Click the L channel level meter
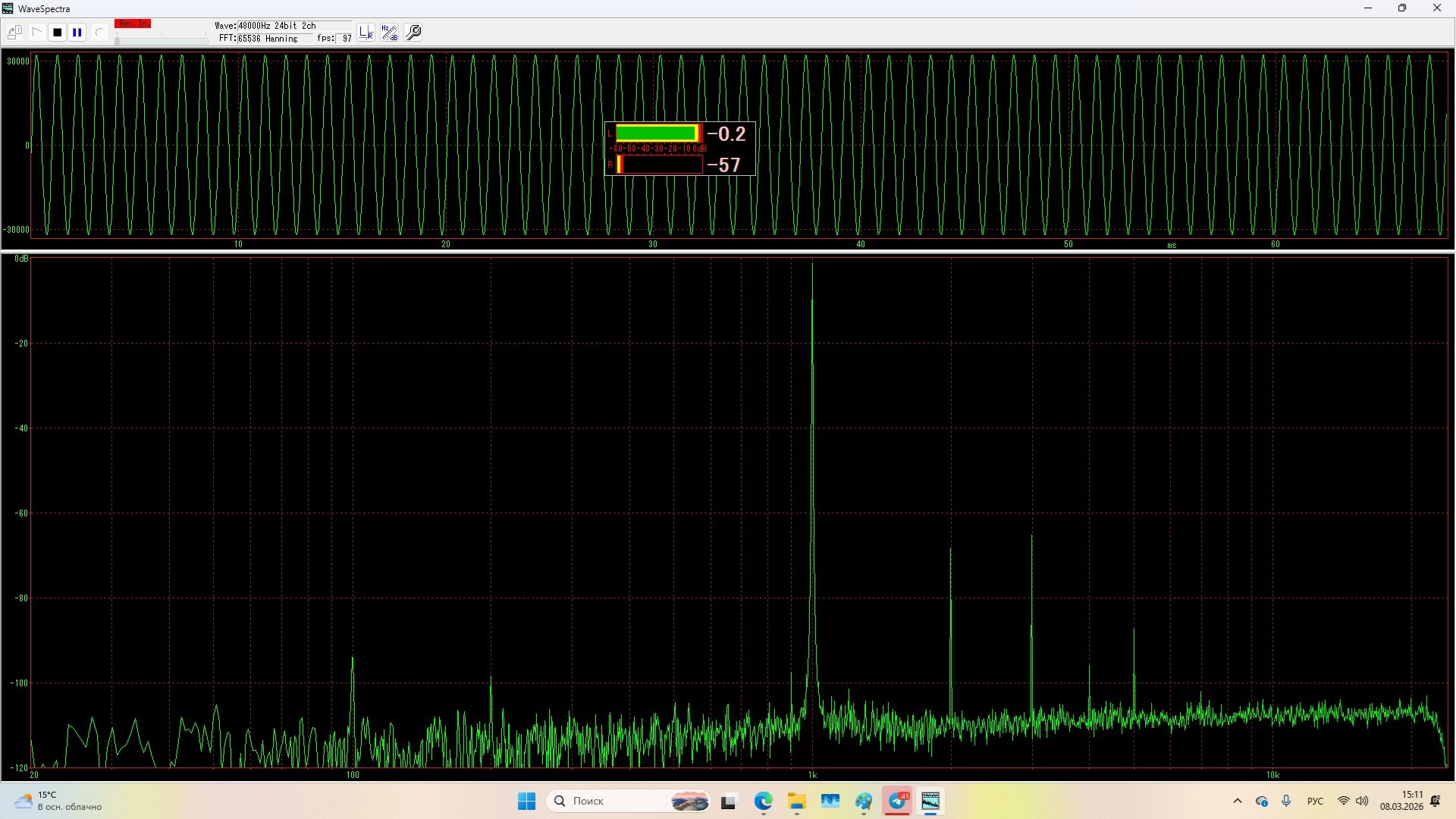The height and width of the screenshot is (819, 1456). (657, 133)
